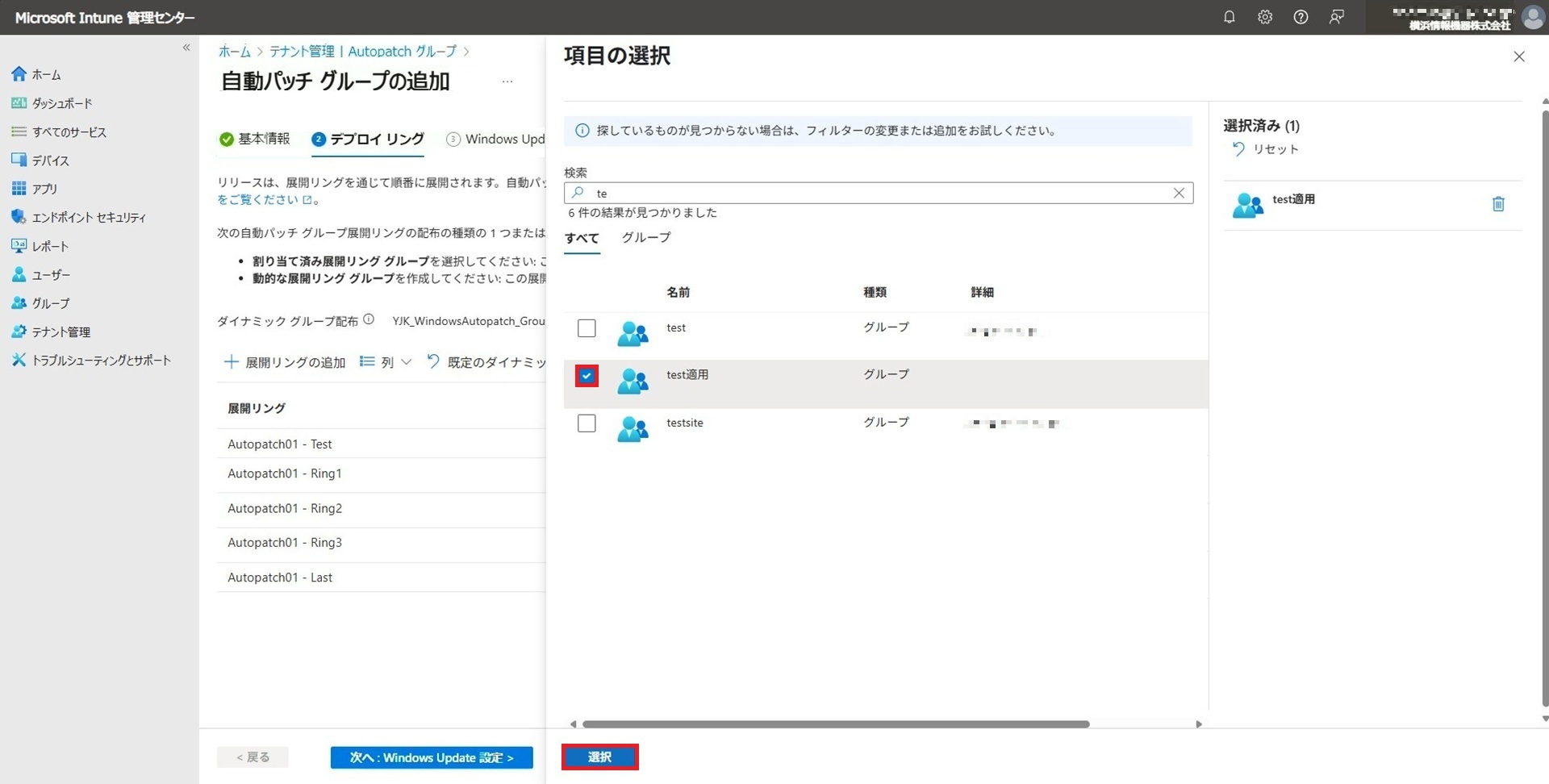Click 既定のダイナミック reset button
Image resolution: width=1549 pixels, height=784 pixels.
[486, 362]
